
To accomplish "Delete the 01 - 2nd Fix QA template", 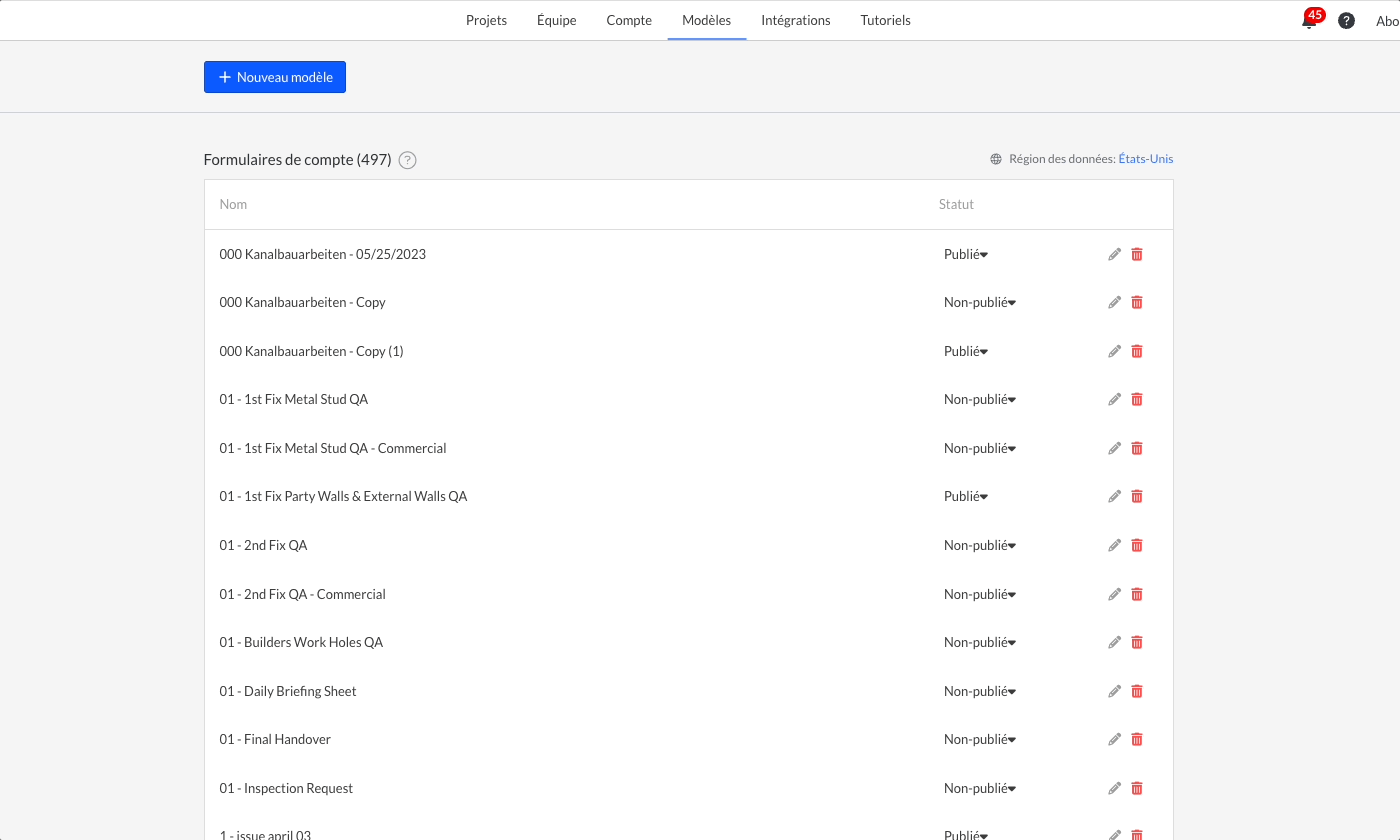I will coord(1137,545).
